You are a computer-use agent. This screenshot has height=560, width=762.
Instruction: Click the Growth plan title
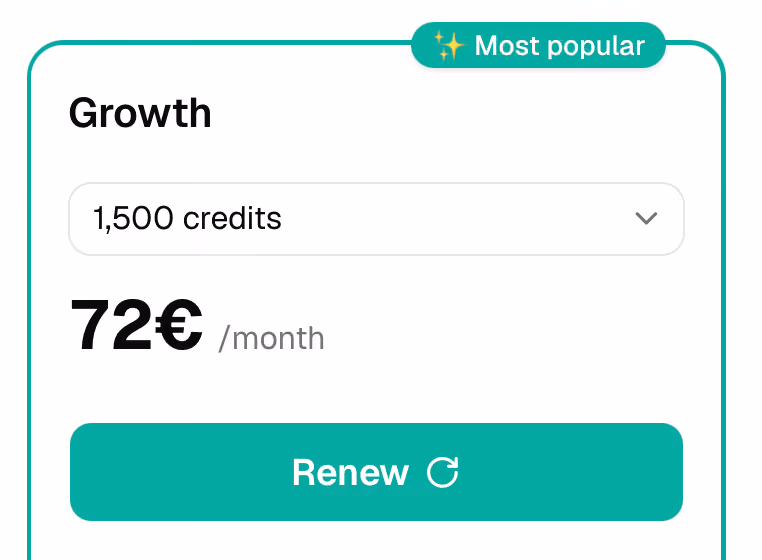(x=140, y=113)
